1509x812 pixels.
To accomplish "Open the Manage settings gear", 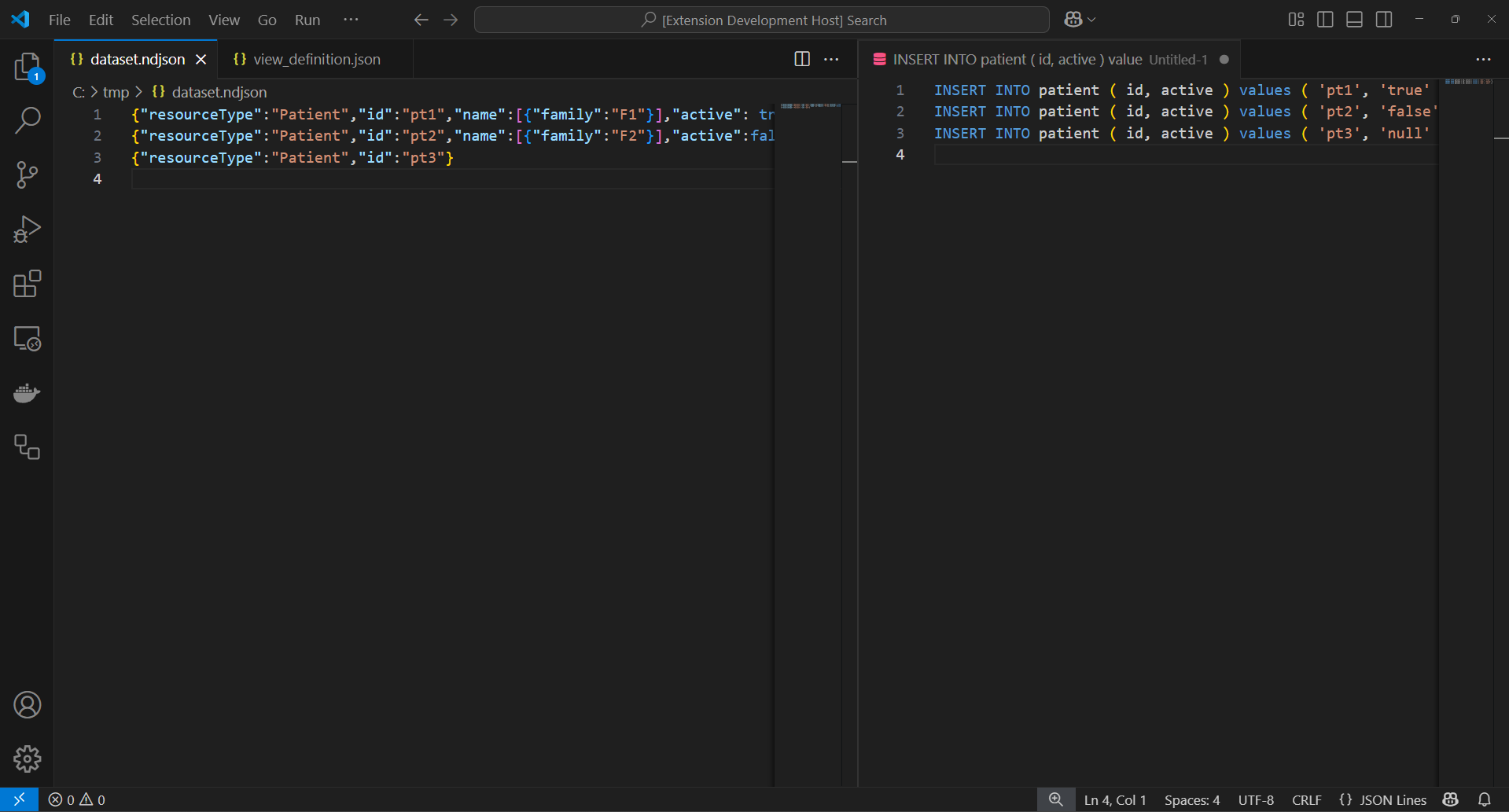I will pyautogui.click(x=28, y=759).
